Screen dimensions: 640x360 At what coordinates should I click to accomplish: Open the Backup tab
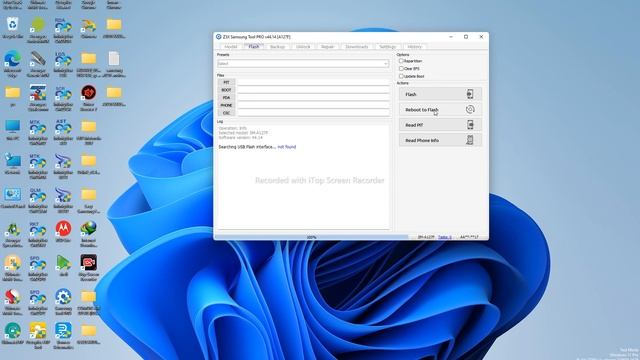[278, 47]
